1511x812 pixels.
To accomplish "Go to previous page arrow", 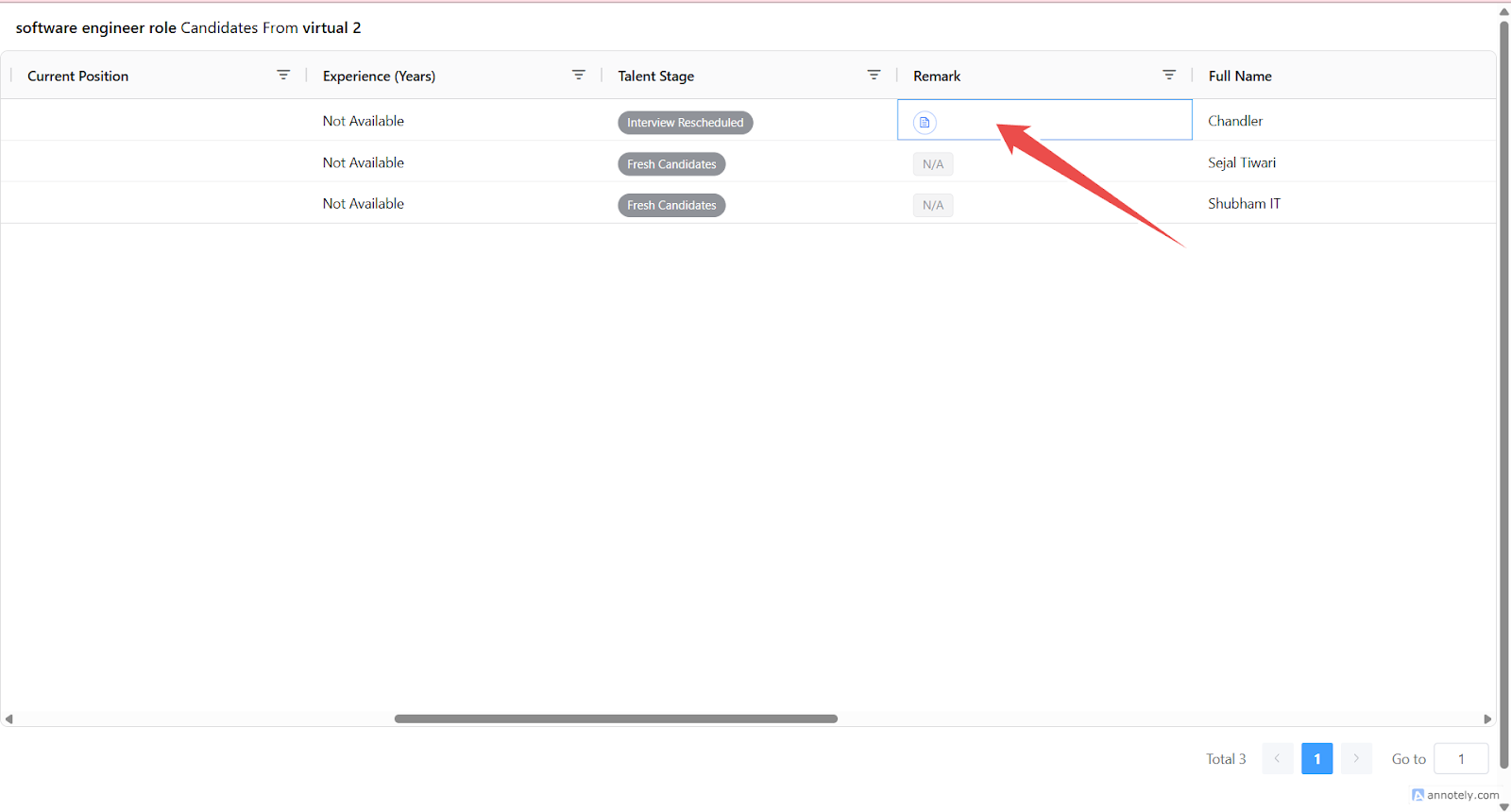I will (x=1277, y=758).
